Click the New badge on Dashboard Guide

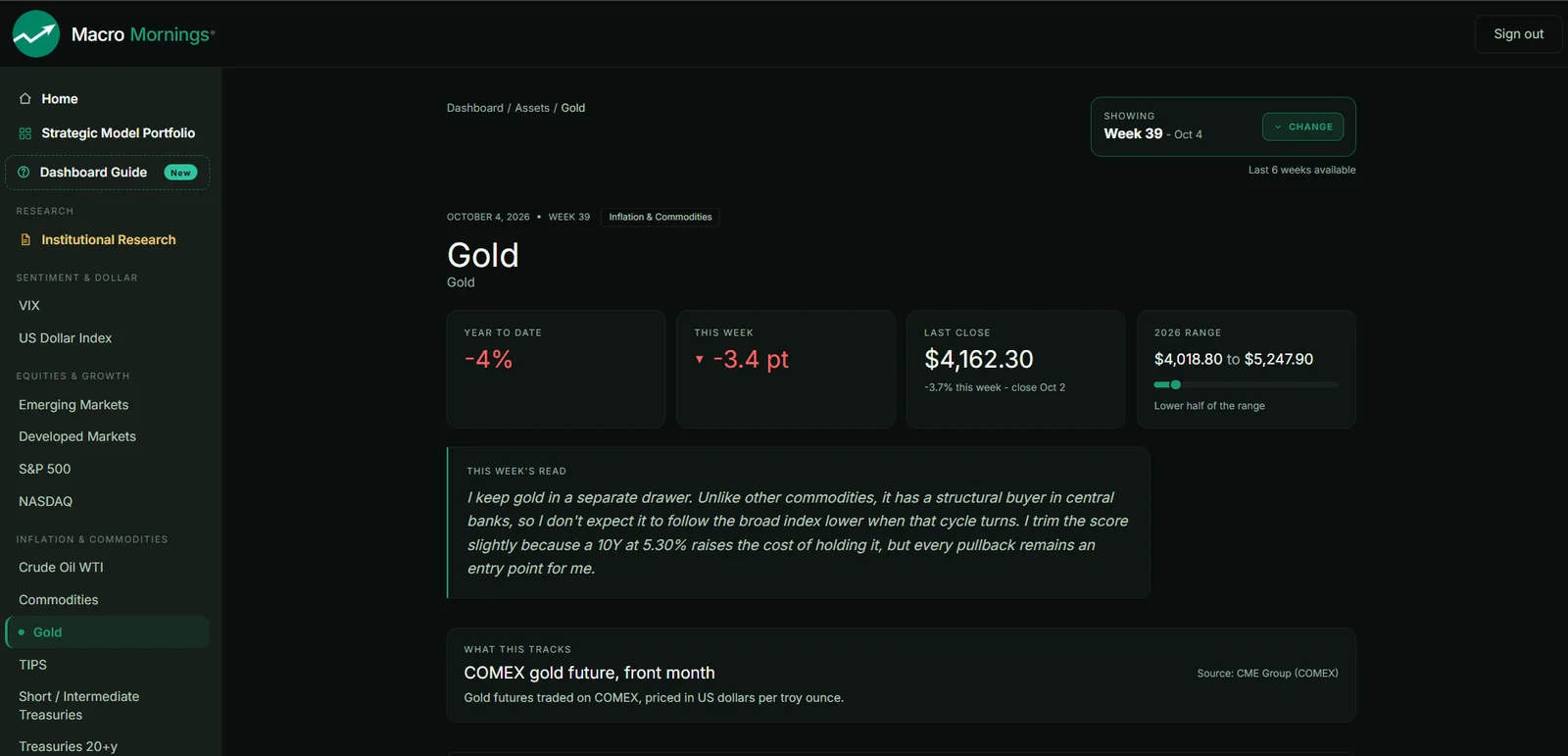180,173
